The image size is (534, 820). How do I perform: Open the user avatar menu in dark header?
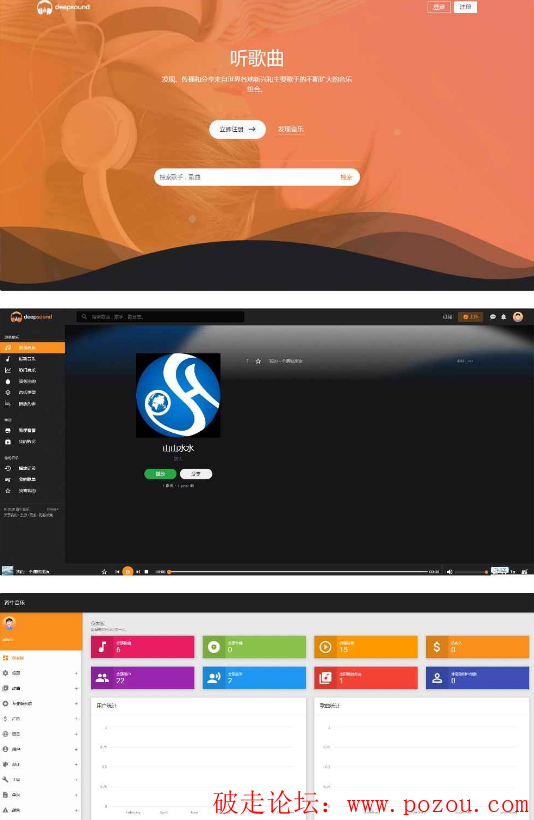coord(518,316)
